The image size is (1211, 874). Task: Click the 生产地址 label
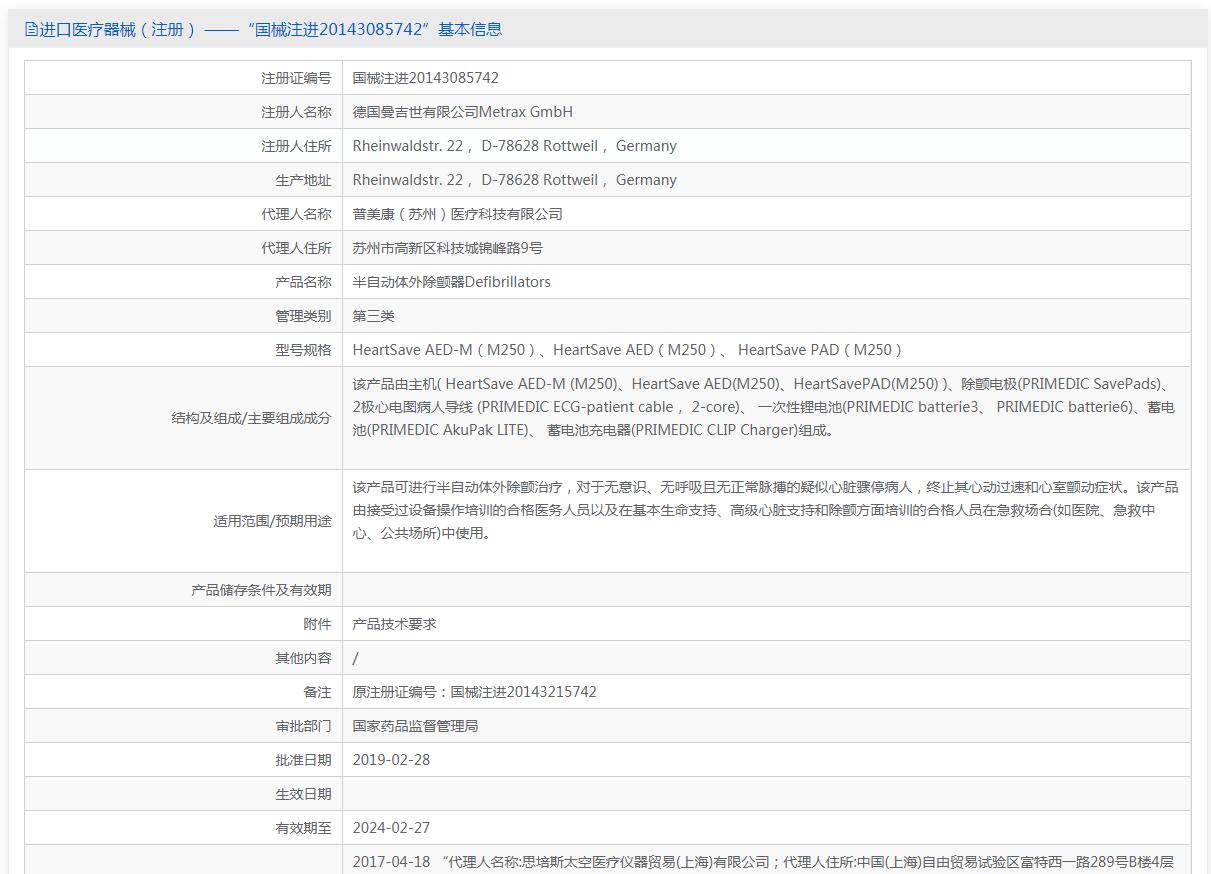pos(303,180)
